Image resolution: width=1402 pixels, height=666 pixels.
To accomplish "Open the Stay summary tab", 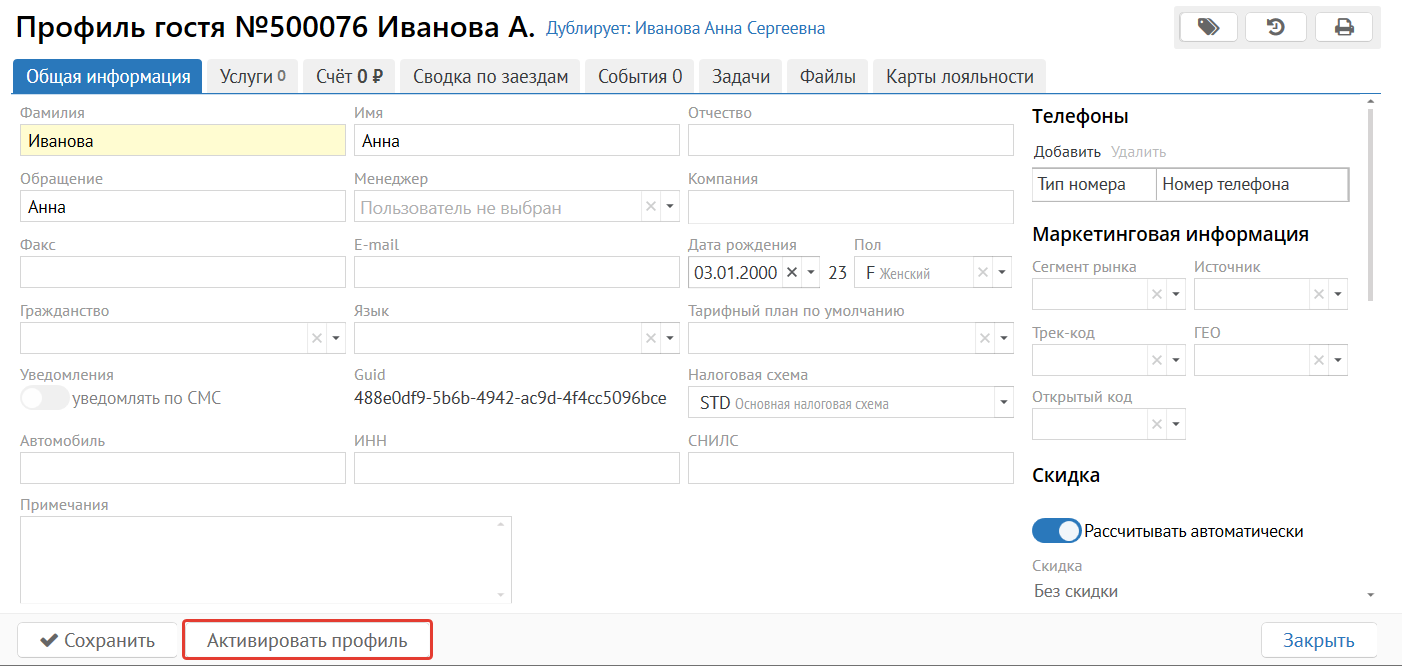I will click(490, 77).
